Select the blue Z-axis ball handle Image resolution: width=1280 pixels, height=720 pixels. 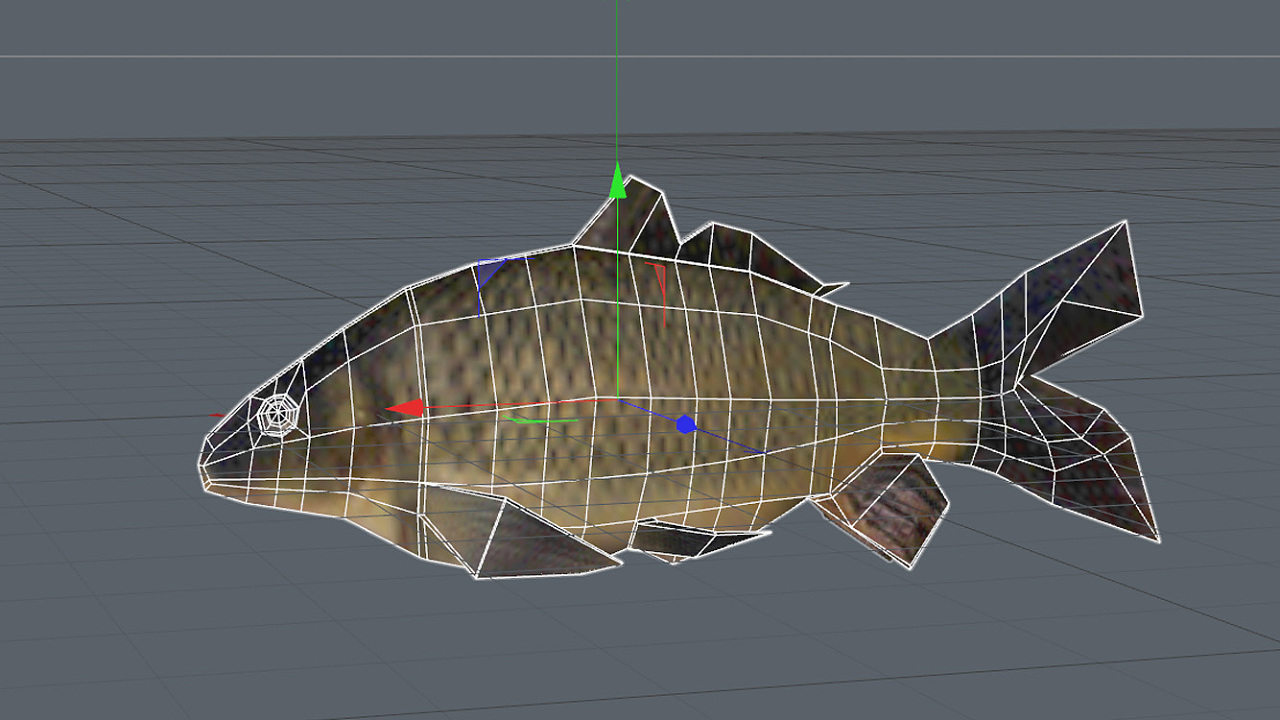click(685, 424)
